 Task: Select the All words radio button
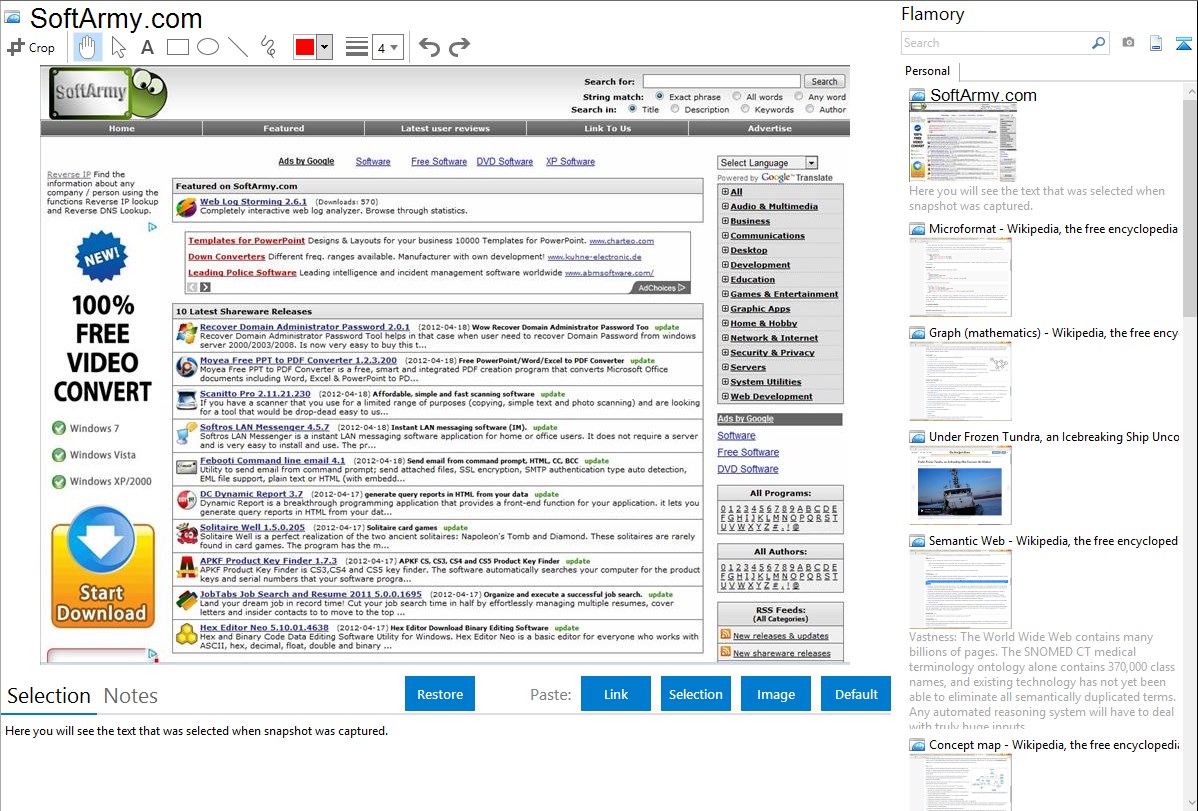pyautogui.click(x=737, y=96)
